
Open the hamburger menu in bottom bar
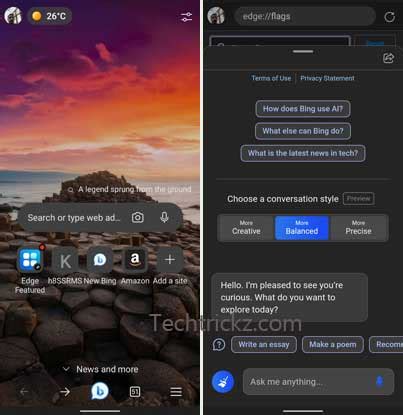pyautogui.click(x=176, y=392)
